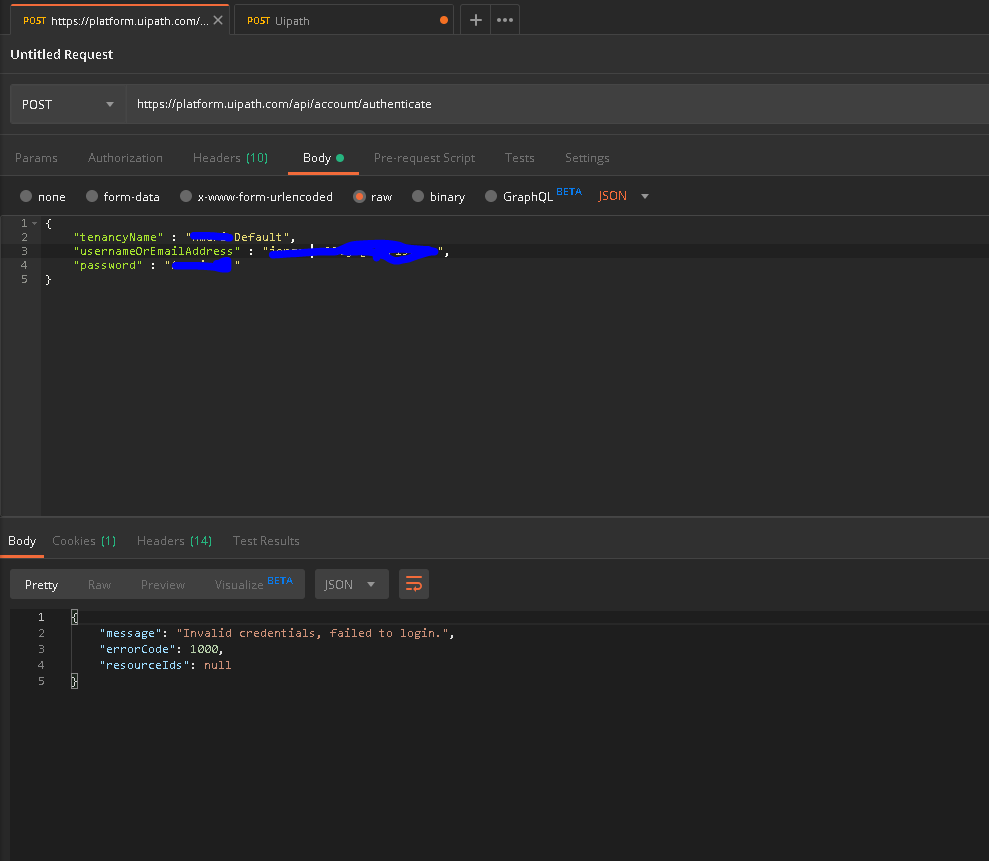Open the Params tab
The image size is (989, 861).
36,158
